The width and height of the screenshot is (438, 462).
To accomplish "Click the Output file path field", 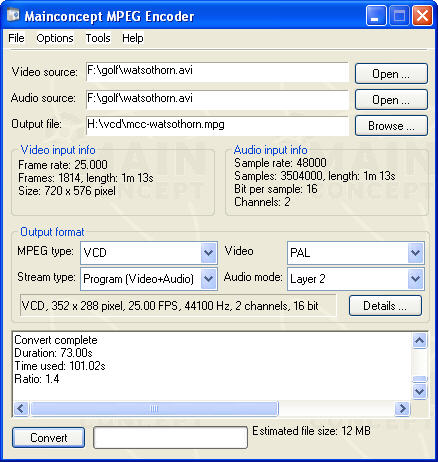I will coord(217,125).
